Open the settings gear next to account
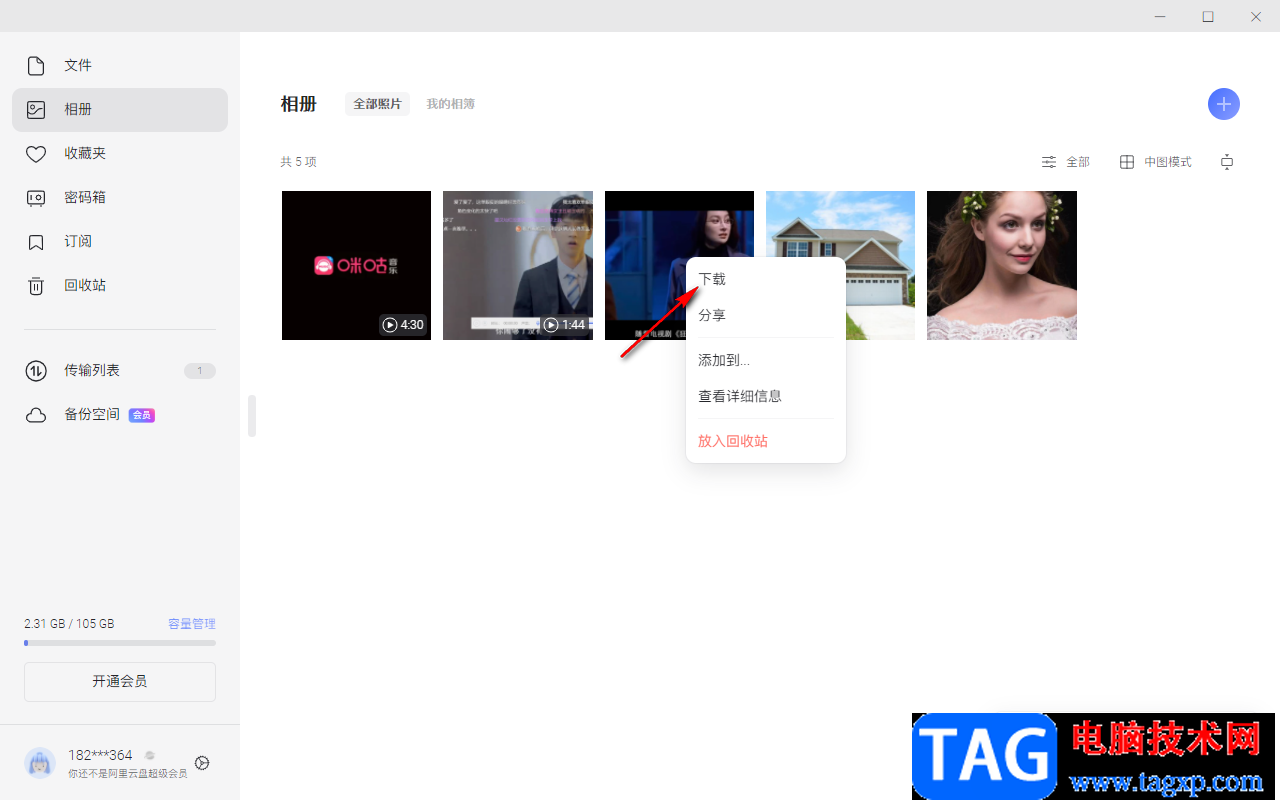Image resolution: width=1280 pixels, height=800 pixels. coord(202,763)
